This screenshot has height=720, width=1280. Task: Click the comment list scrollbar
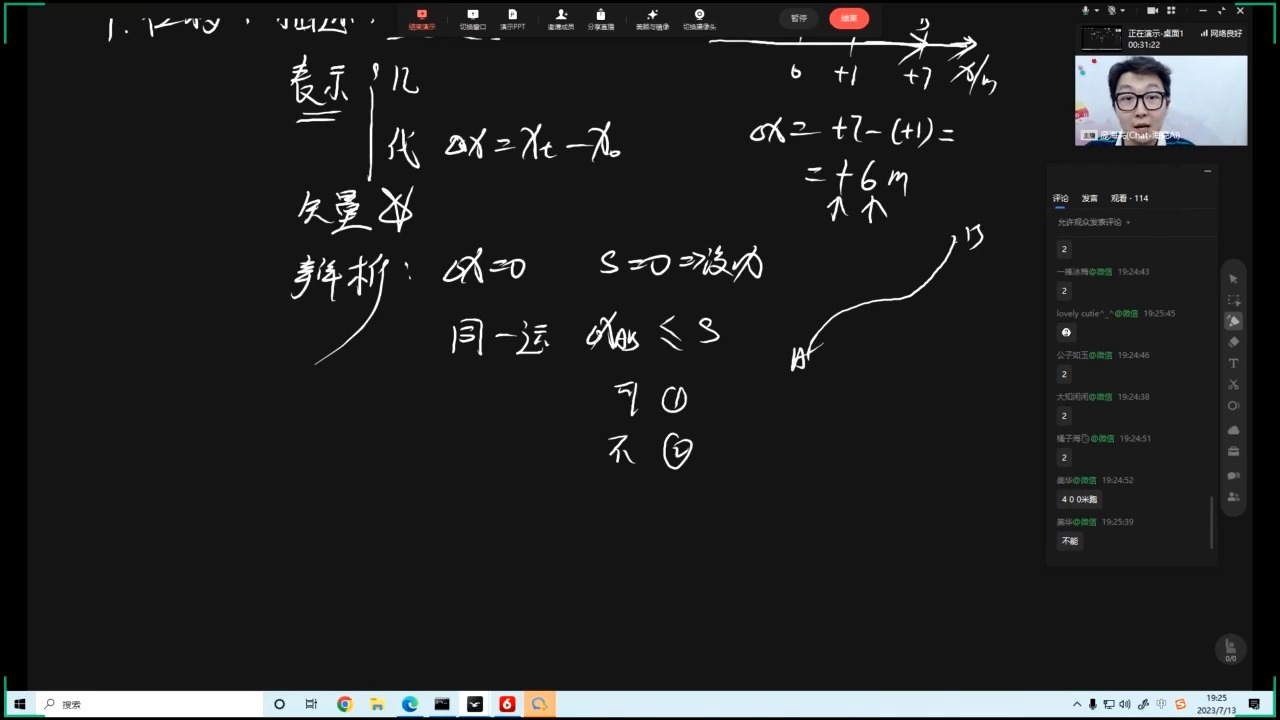1211,522
